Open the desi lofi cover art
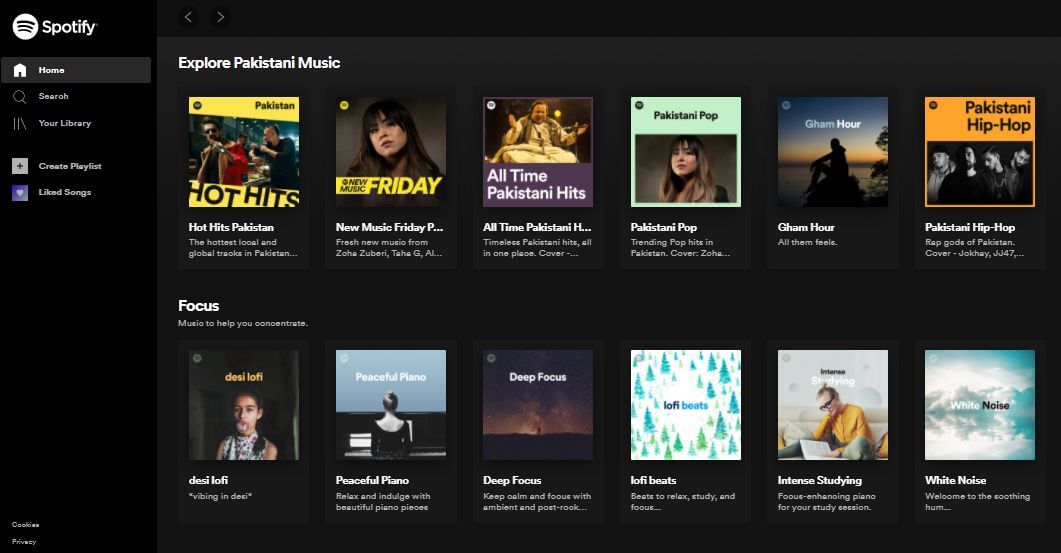 (244, 405)
